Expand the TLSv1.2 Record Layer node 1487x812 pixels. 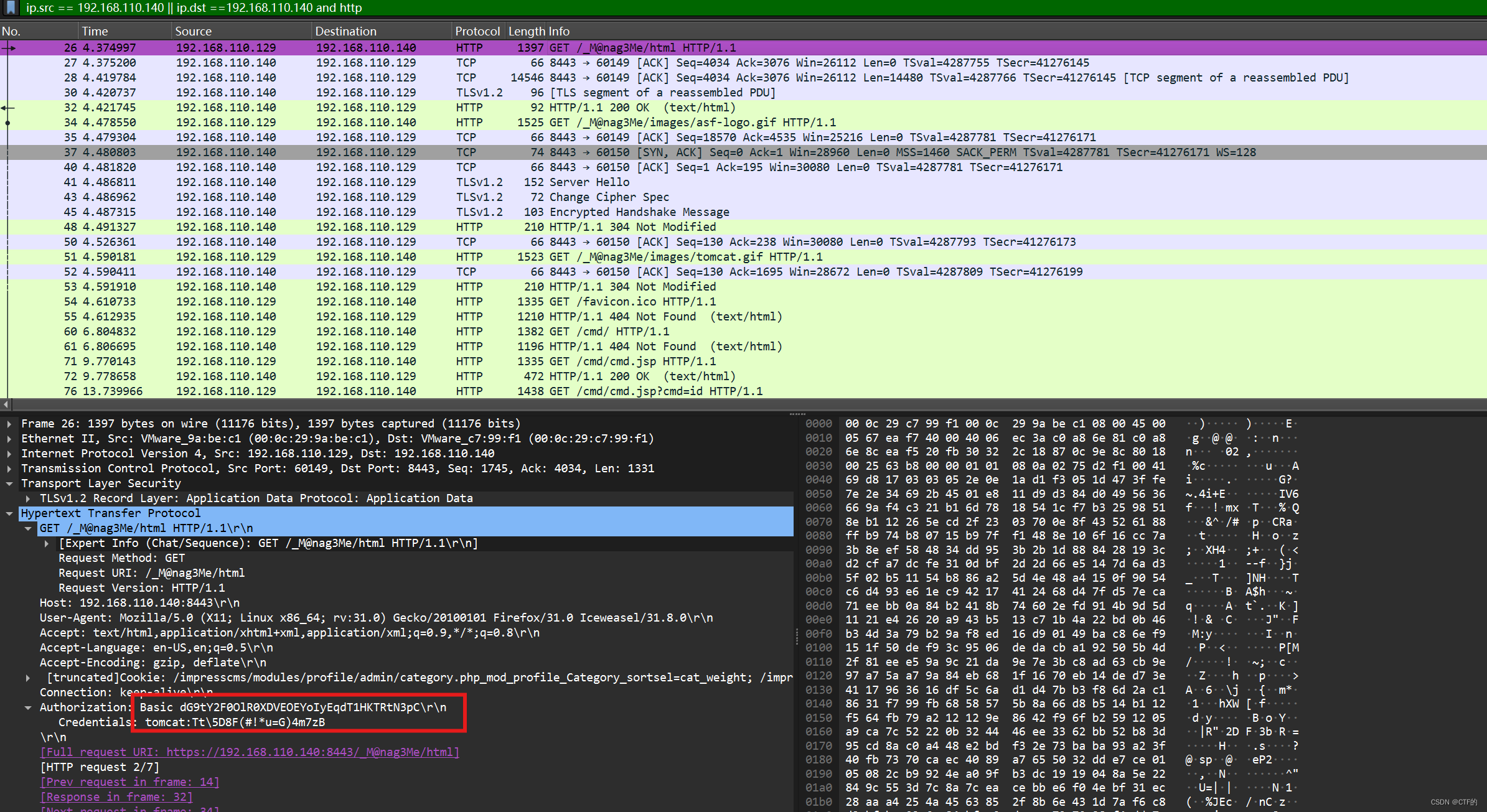click(x=28, y=498)
